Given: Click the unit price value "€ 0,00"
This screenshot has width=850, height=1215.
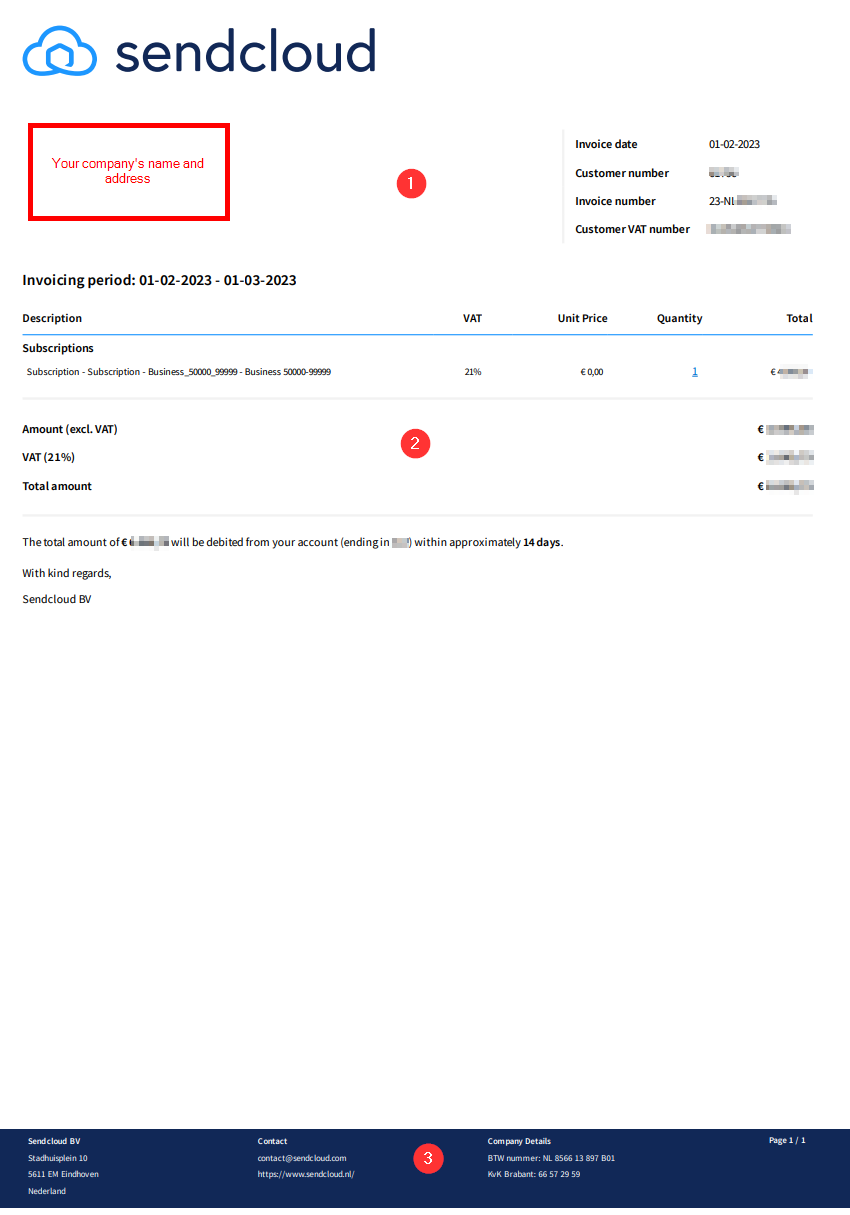Looking at the screenshot, I should [592, 372].
